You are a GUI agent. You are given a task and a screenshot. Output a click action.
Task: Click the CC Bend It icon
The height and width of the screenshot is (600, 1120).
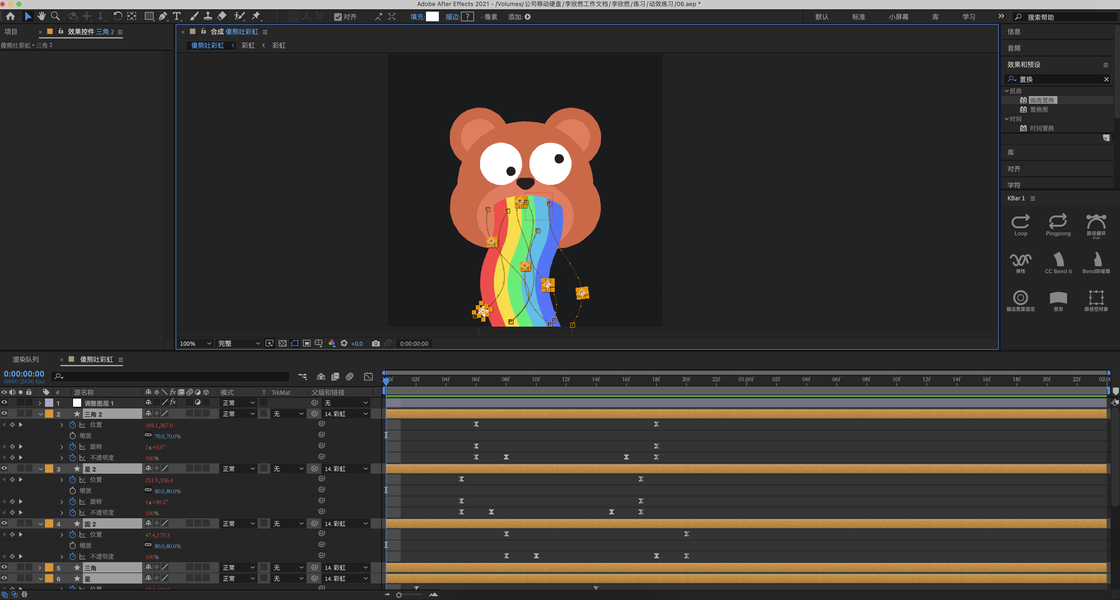point(1058,262)
